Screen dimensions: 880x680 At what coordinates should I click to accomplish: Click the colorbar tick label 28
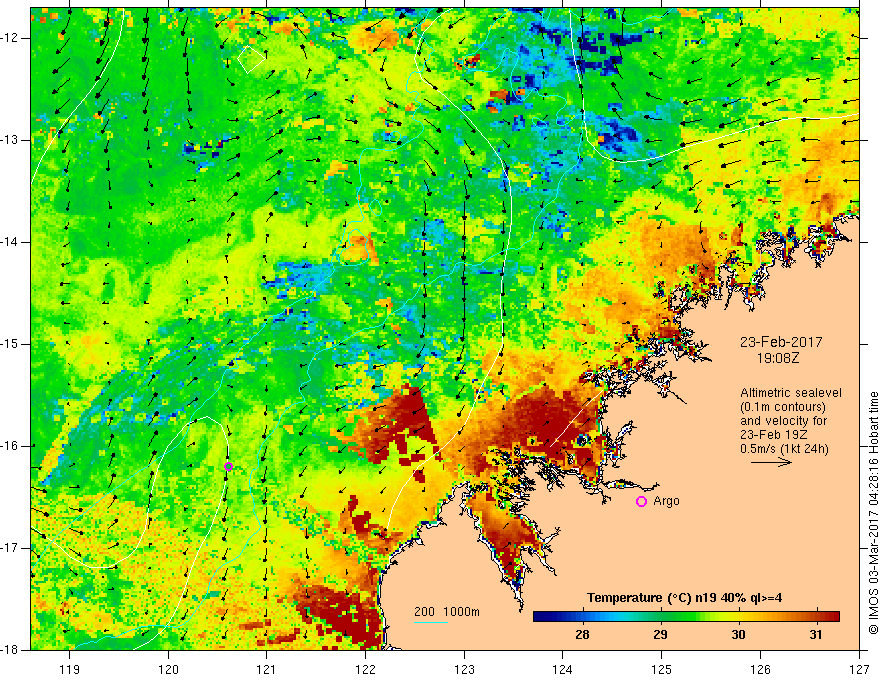[x=583, y=635]
